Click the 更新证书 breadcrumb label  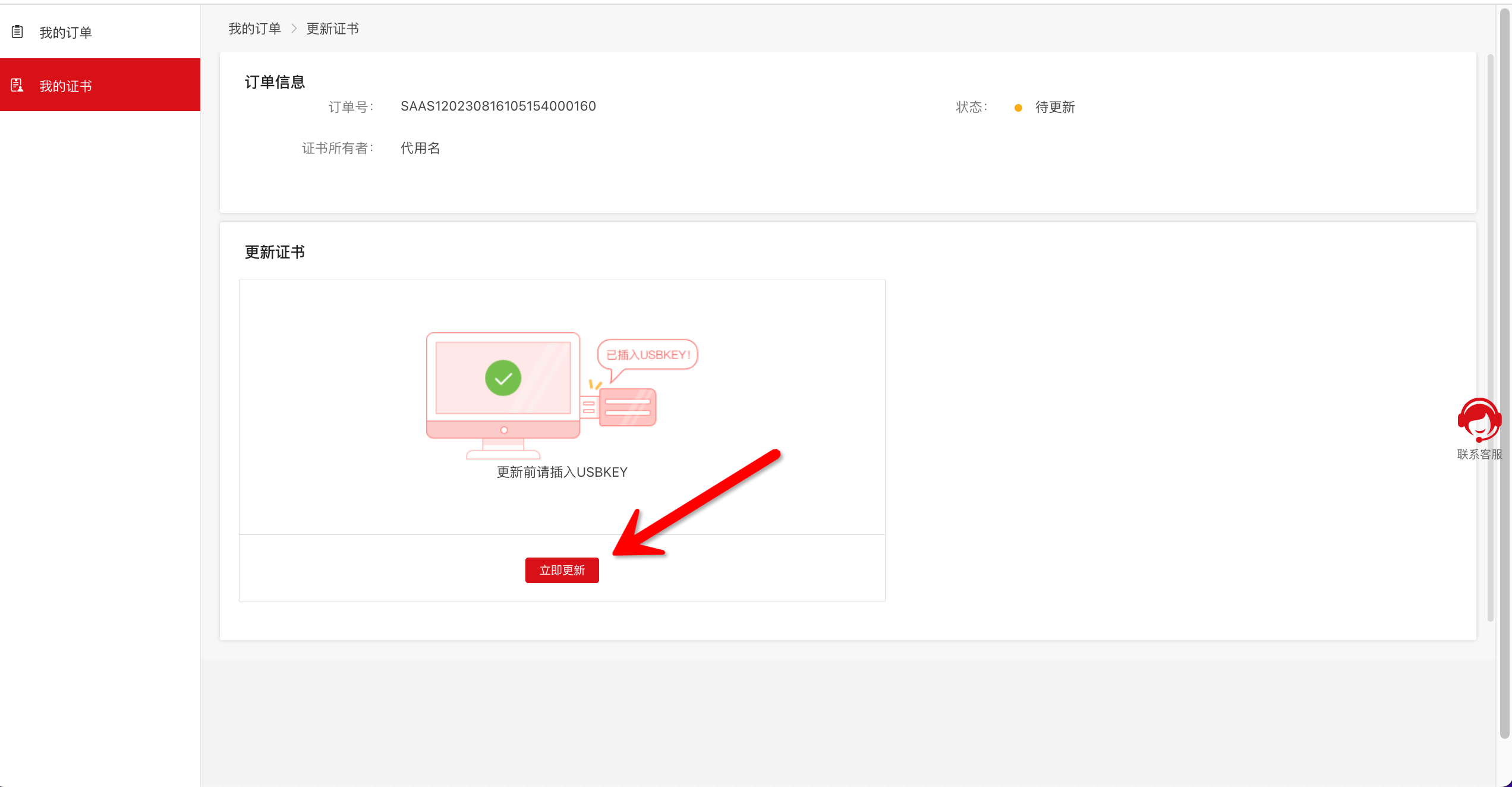coord(332,29)
